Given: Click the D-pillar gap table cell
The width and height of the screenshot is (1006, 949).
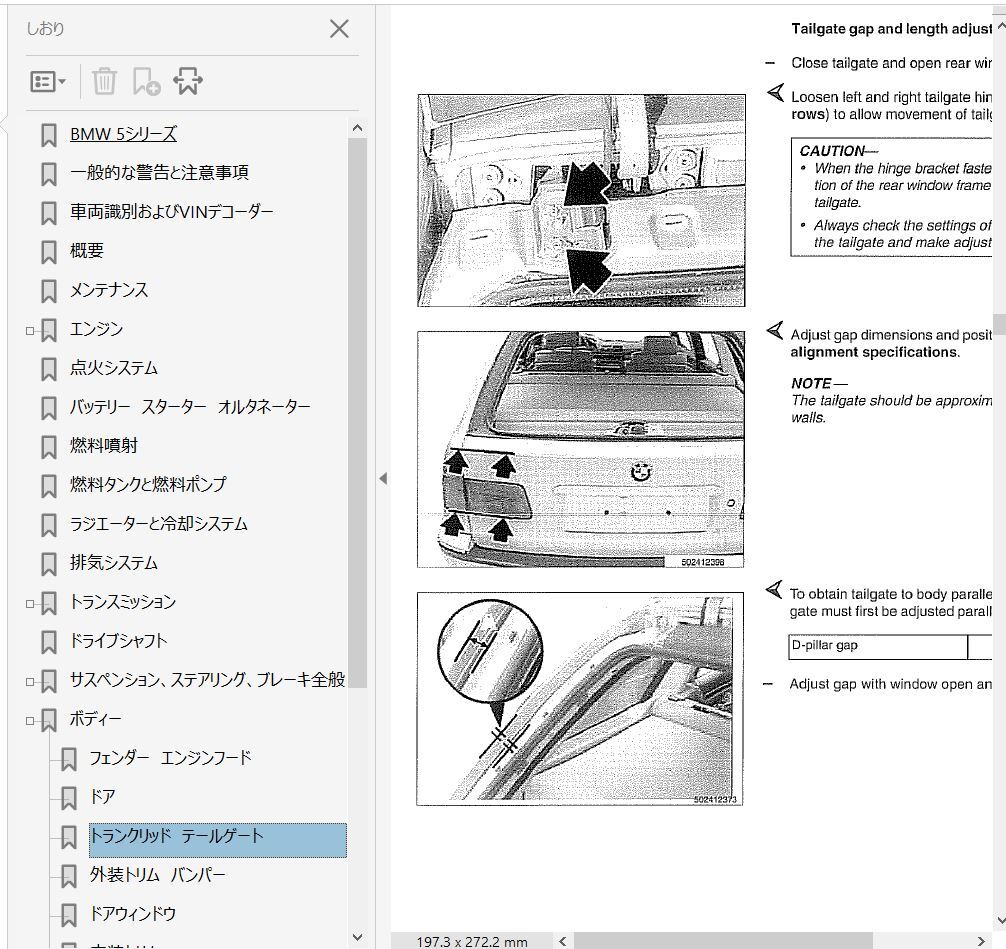Looking at the screenshot, I should (878, 647).
